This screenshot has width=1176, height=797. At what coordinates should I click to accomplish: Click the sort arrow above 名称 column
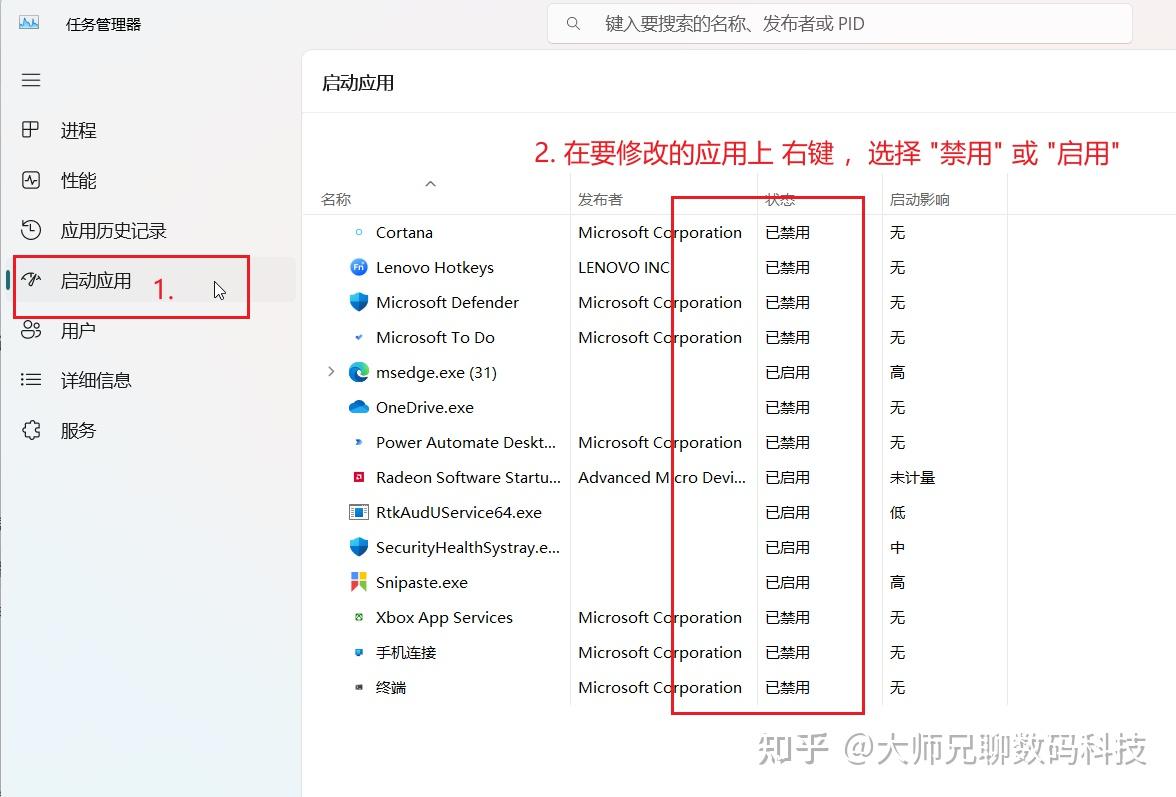[430, 183]
